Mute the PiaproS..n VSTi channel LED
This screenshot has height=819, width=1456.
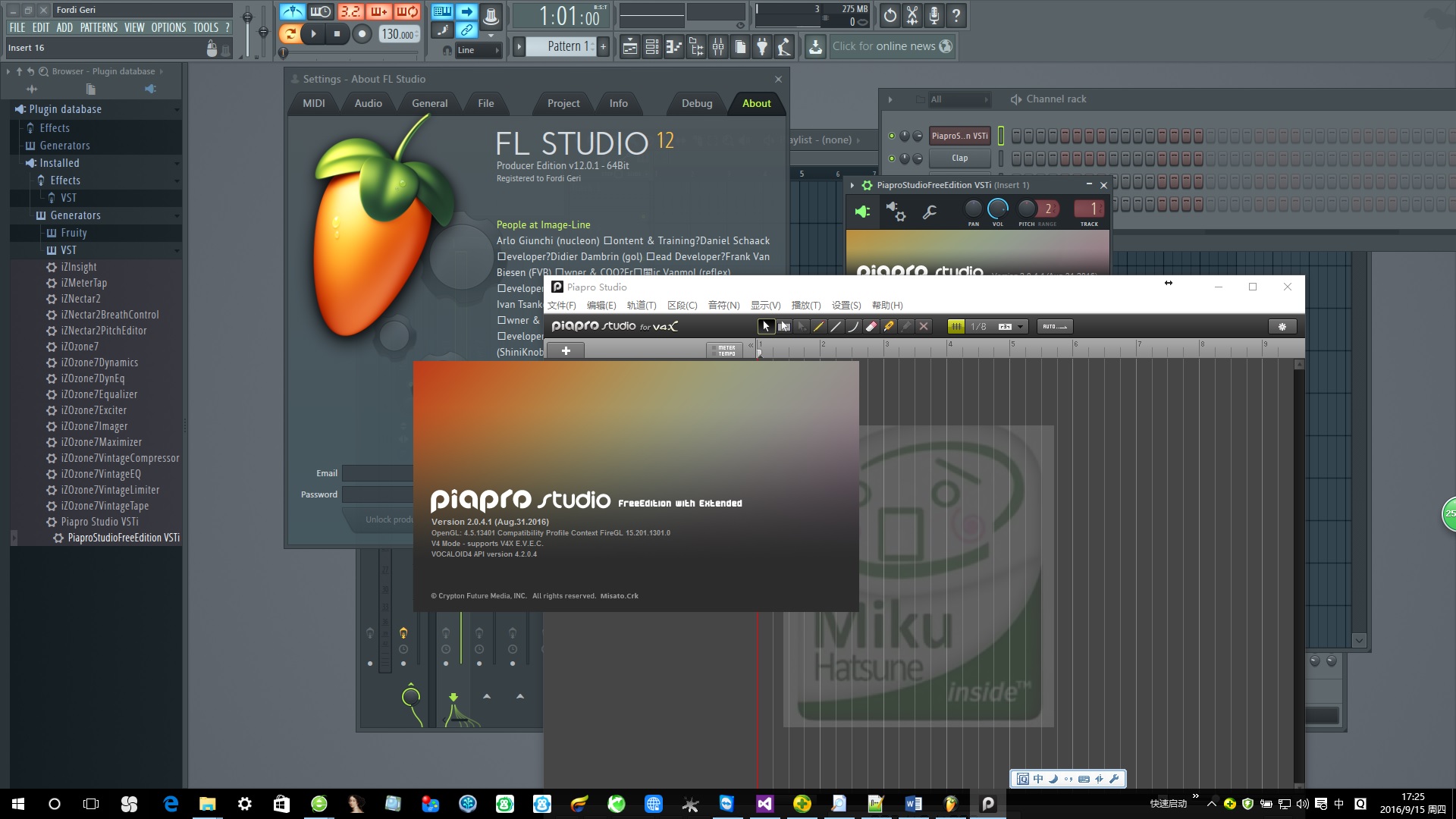point(892,136)
